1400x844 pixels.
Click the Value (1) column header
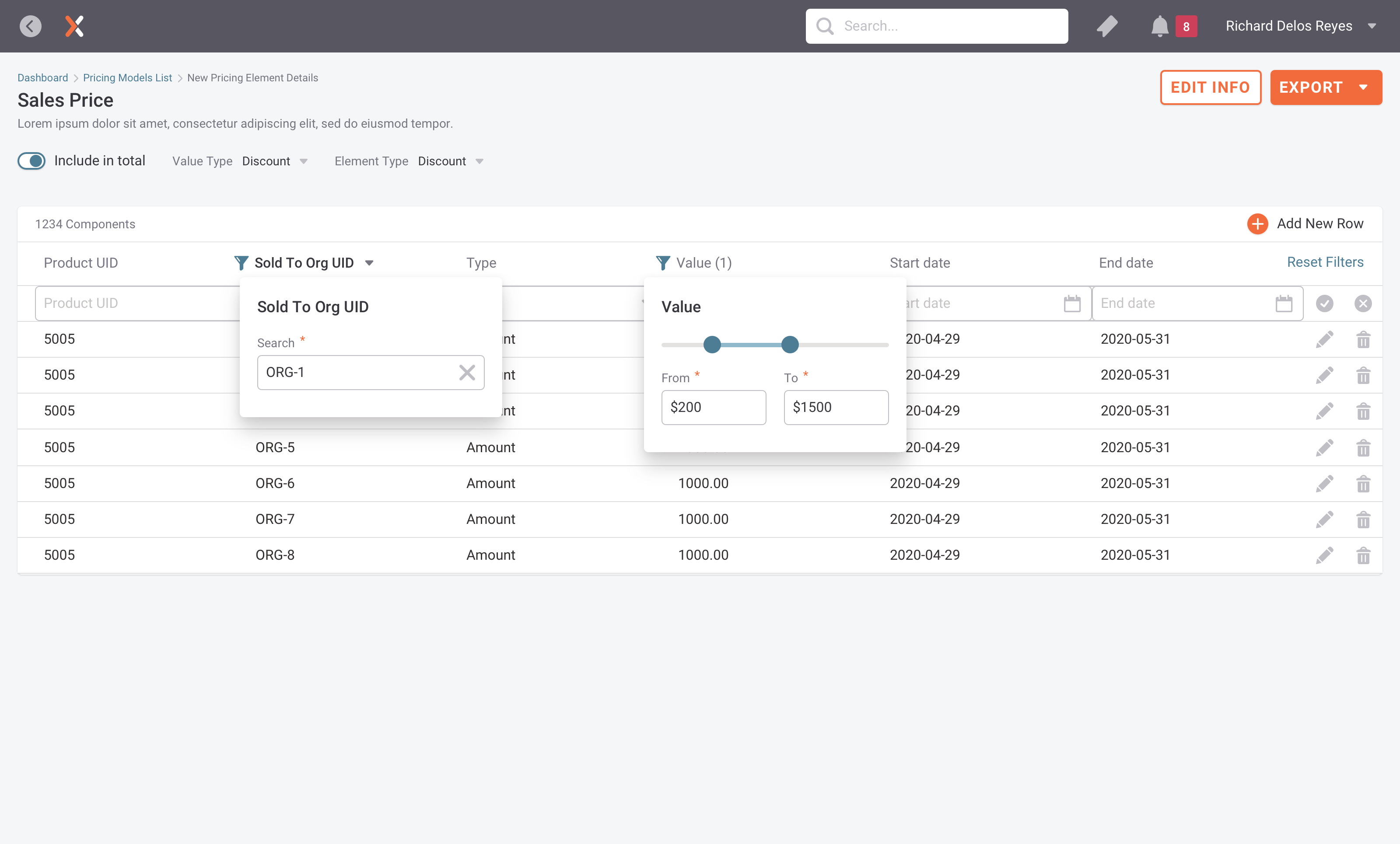704,263
